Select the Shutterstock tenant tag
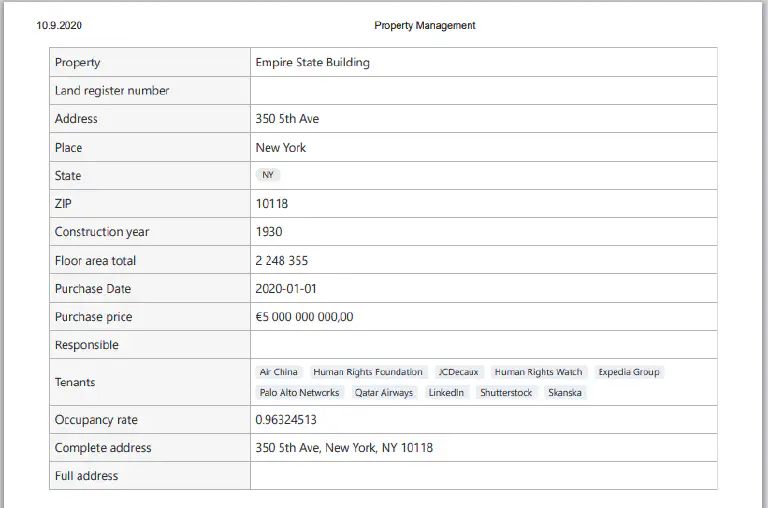The image size is (768, 508). pos(506,392)
